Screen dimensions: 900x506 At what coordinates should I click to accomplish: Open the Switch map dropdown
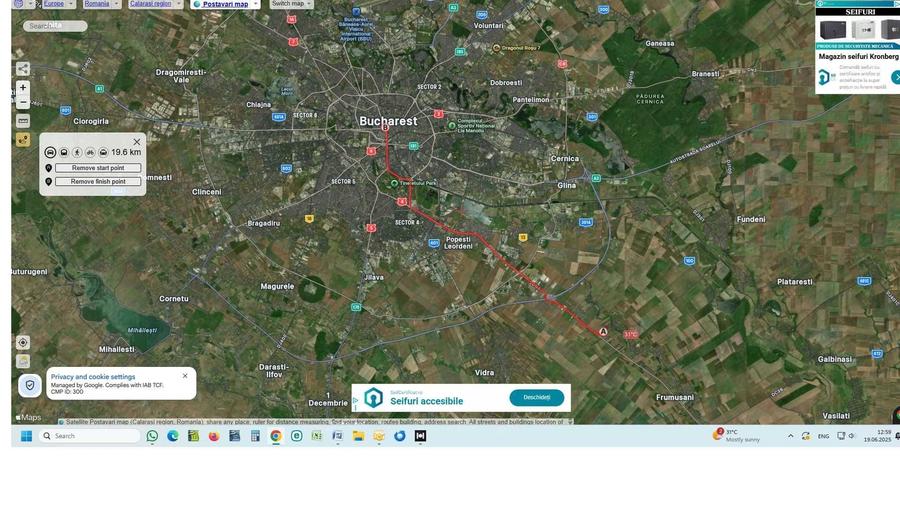(292, 3)
